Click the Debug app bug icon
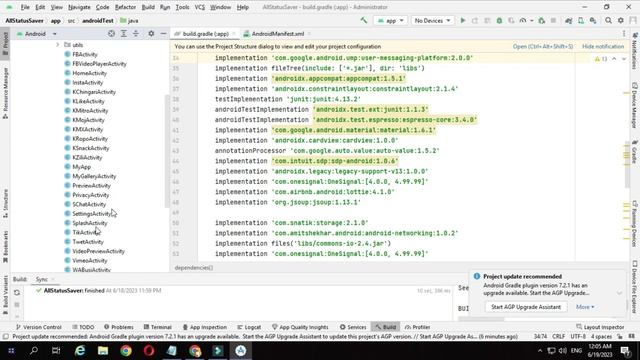This screenshot has width=640, height=360. pos(499,20)
